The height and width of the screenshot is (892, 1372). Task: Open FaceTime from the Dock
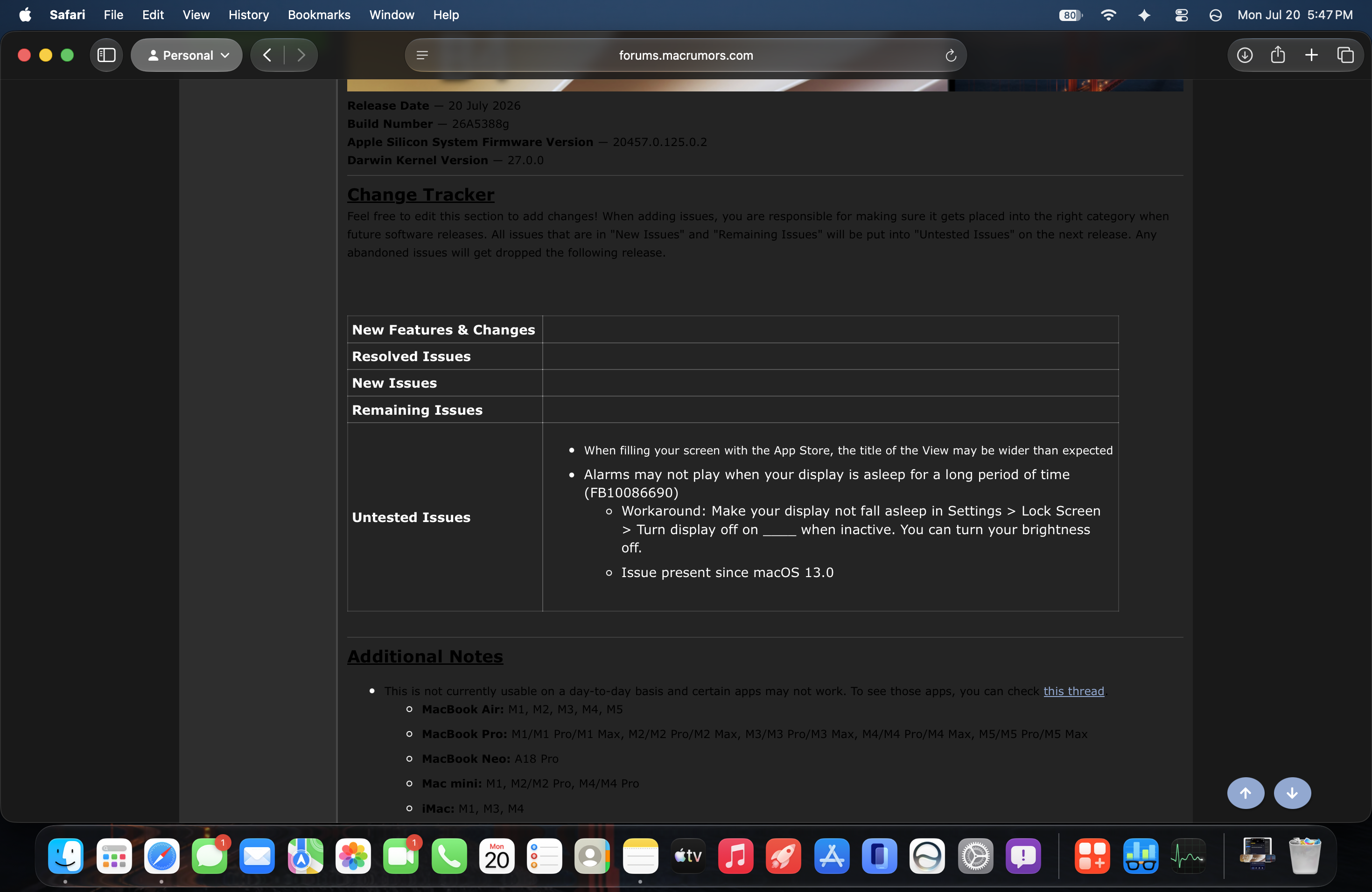tap(401, 856)
